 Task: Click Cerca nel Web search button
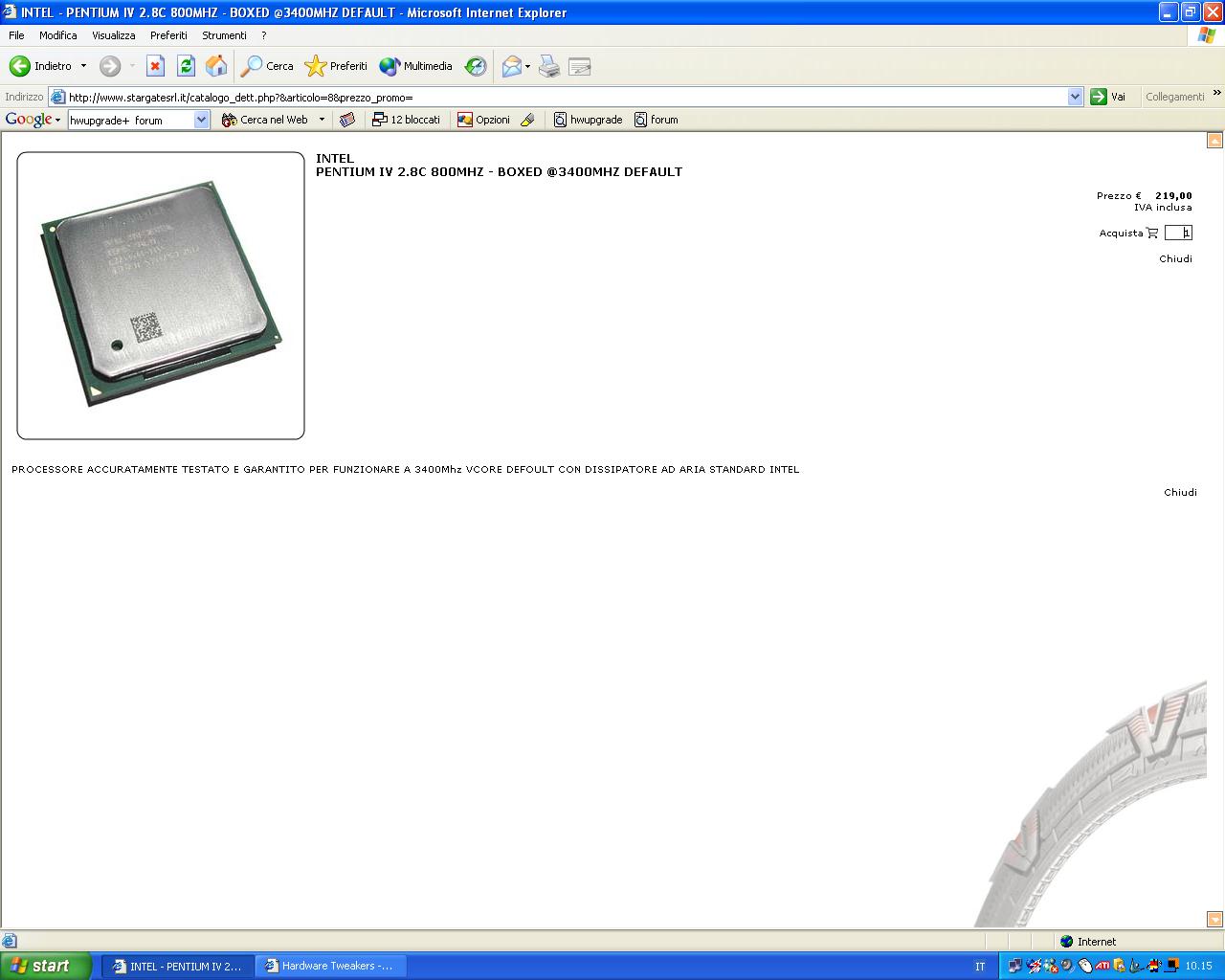(265, 120)
